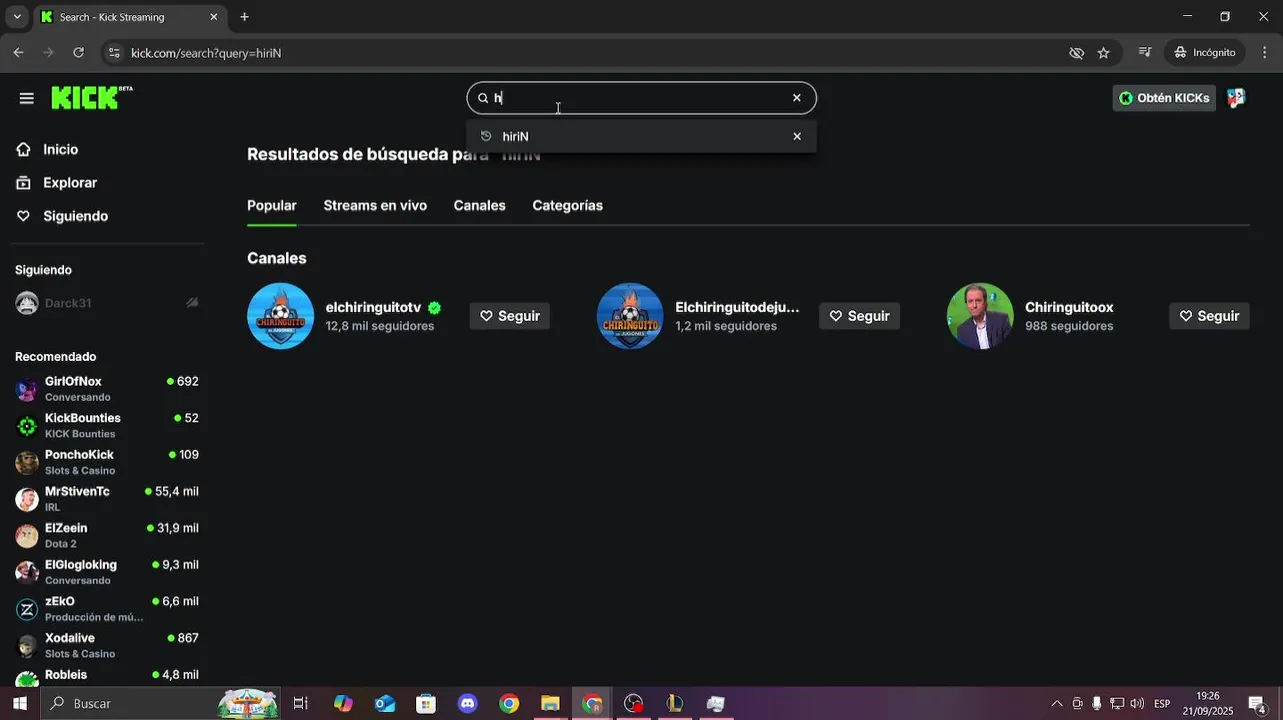
Task: Open the elchiringuitotv channel name
Action: point(373,307)
